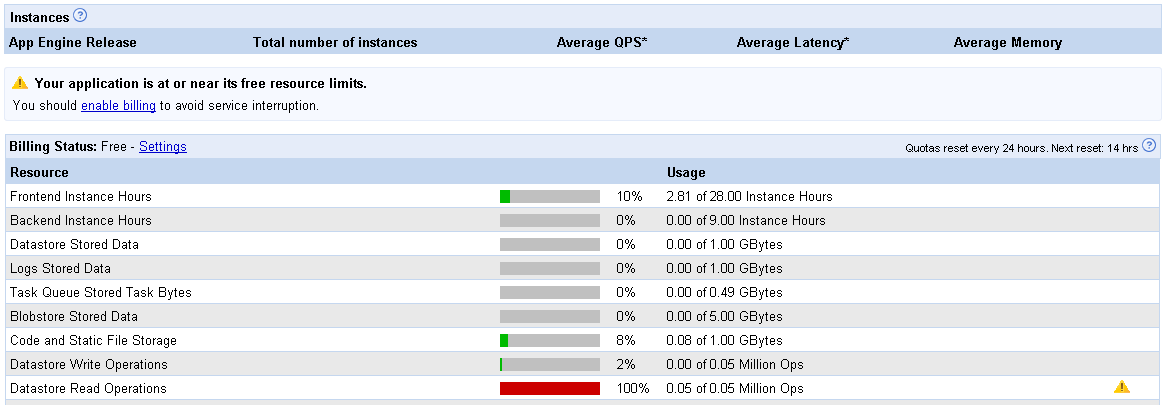
Task: Select the Datastore Write Operations label
Action: point(89,365)
